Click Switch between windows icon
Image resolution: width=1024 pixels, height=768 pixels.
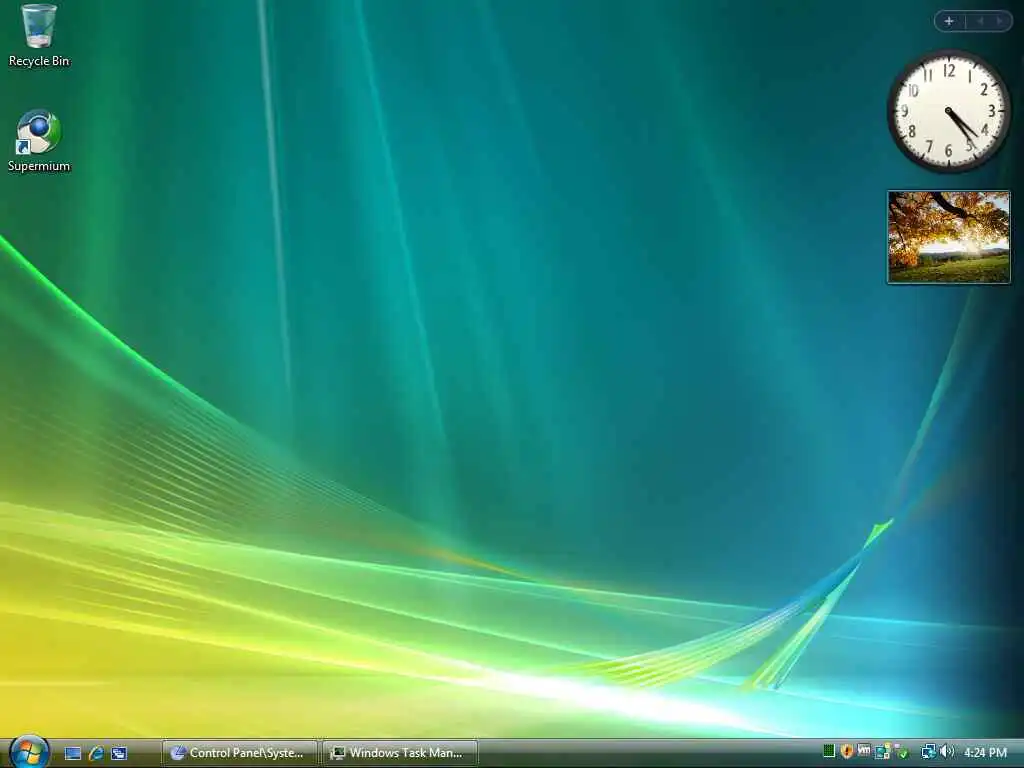119,753
